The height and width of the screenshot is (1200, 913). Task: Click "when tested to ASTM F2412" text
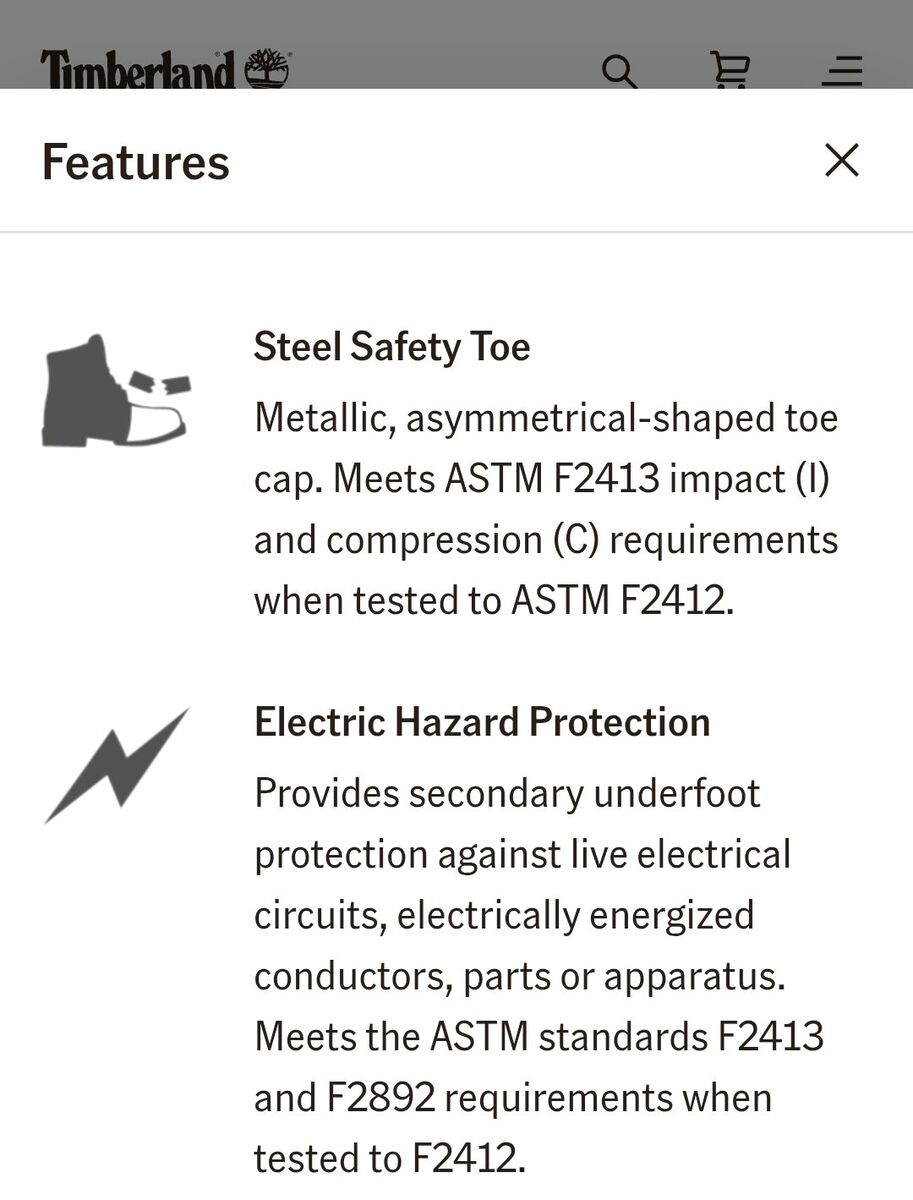click(493, 600)
